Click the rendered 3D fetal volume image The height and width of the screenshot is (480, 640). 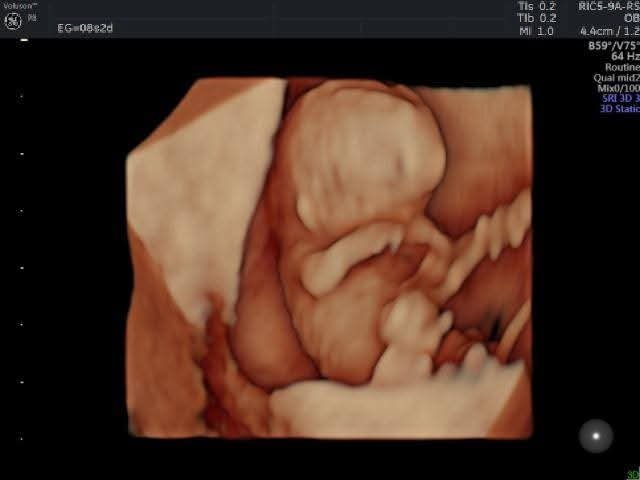[x=329, y=258]
